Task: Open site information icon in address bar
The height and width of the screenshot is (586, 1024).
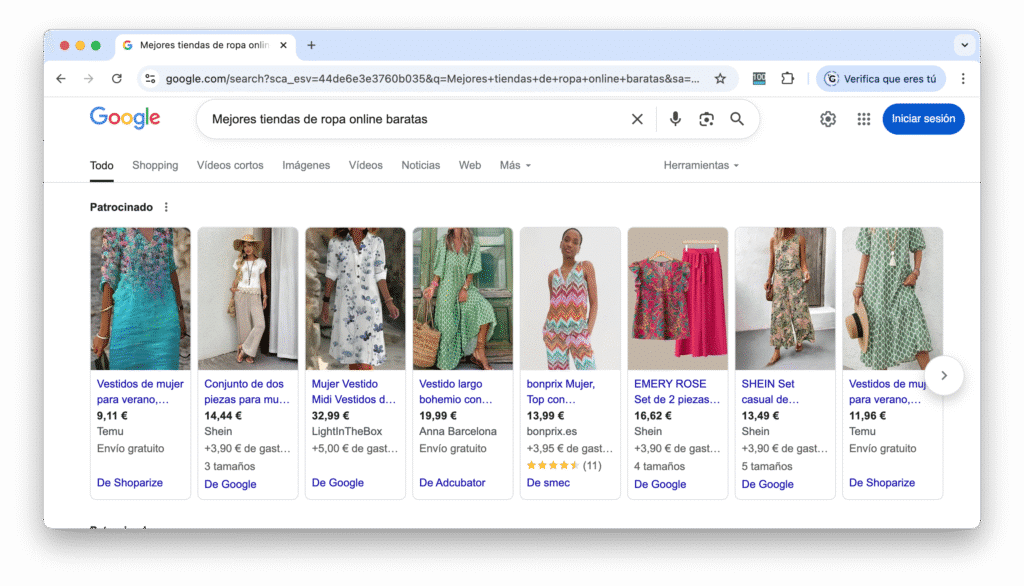Action: click(x=150, y=79)
